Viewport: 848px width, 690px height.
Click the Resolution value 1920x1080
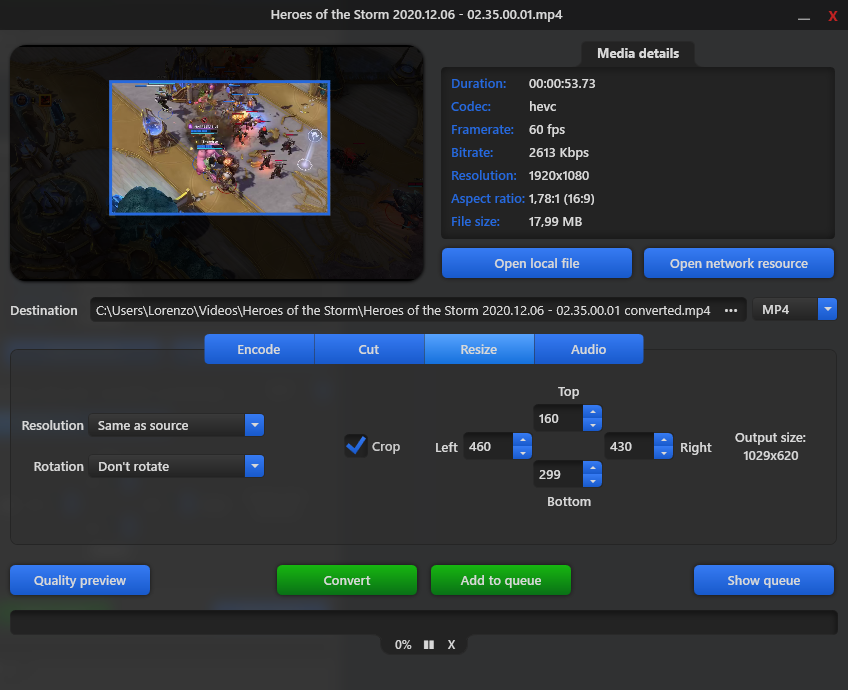(x=559, y=176)
